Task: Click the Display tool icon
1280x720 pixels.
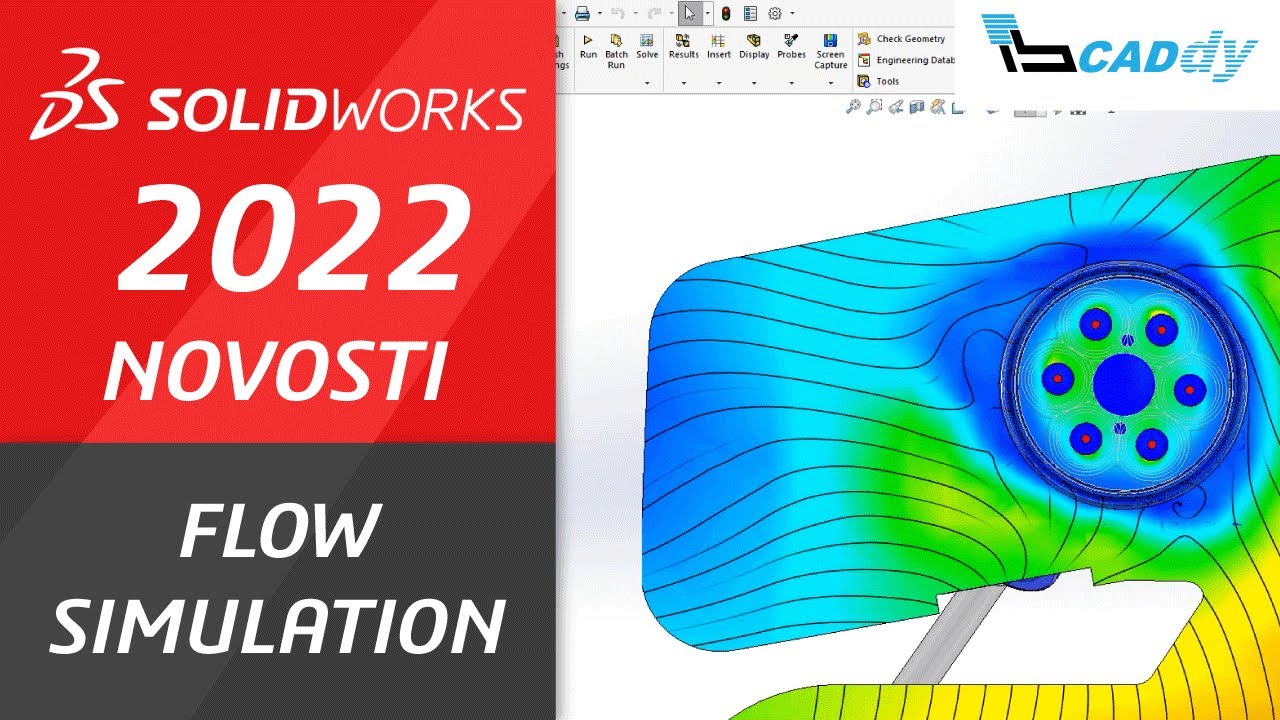Action: pos(754,41)
